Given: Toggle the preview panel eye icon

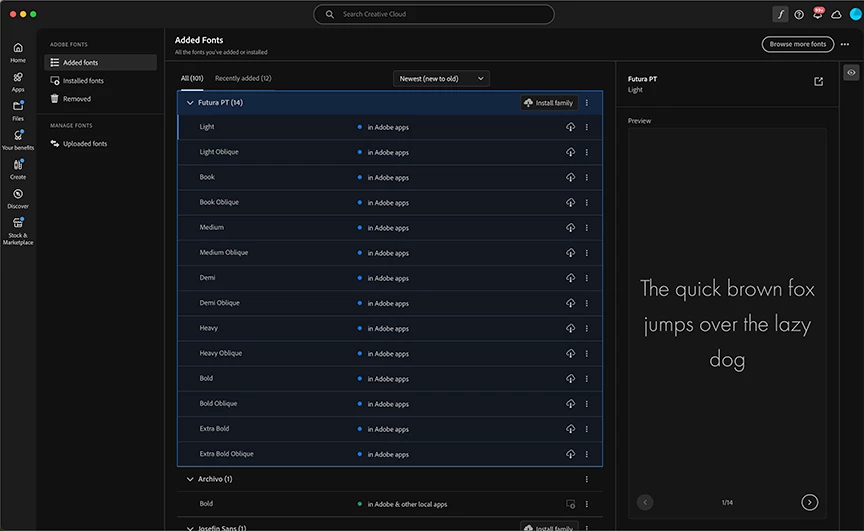Looking at the screenshot, I should tap(851, 73).
